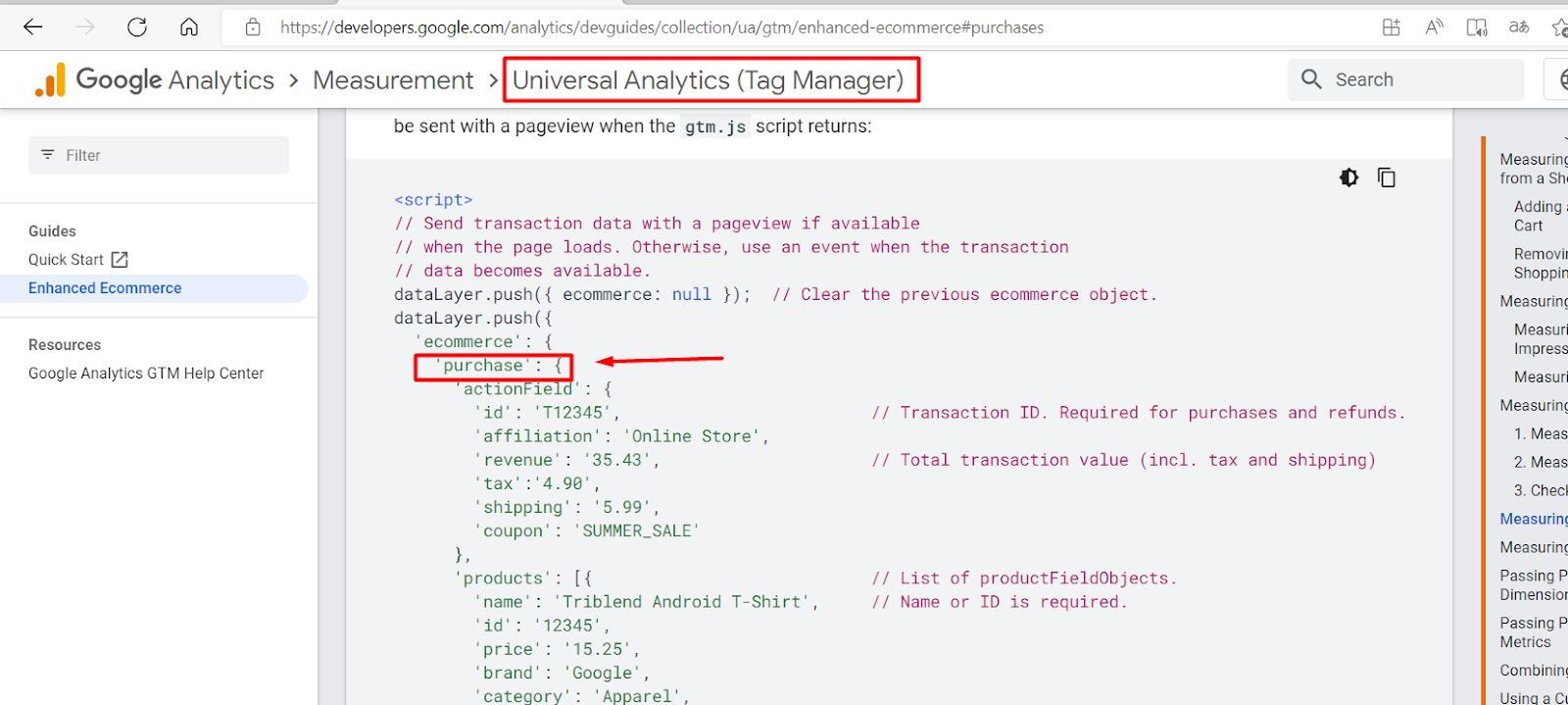Image resolution: width=1568 pixels, height=705 pixels.
Task: Click the URL in the address bar
Action: point(661,27)
